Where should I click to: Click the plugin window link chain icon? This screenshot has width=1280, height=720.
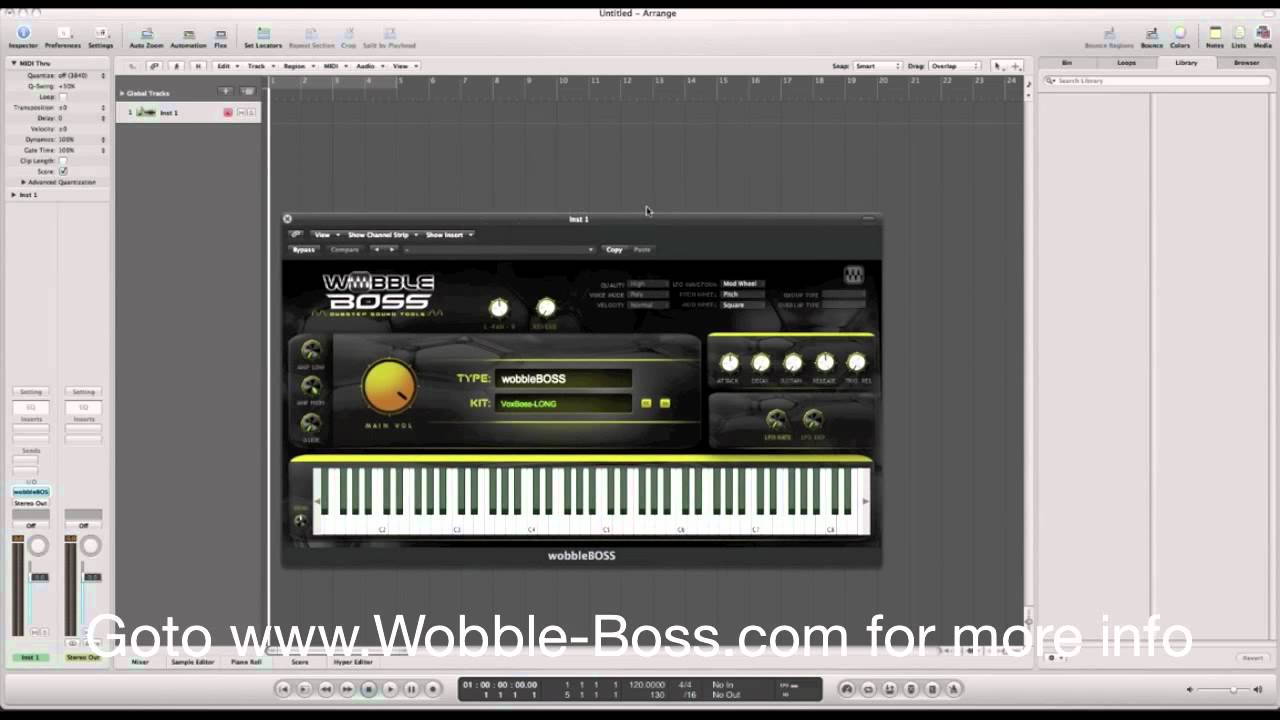tap(295, 234)
